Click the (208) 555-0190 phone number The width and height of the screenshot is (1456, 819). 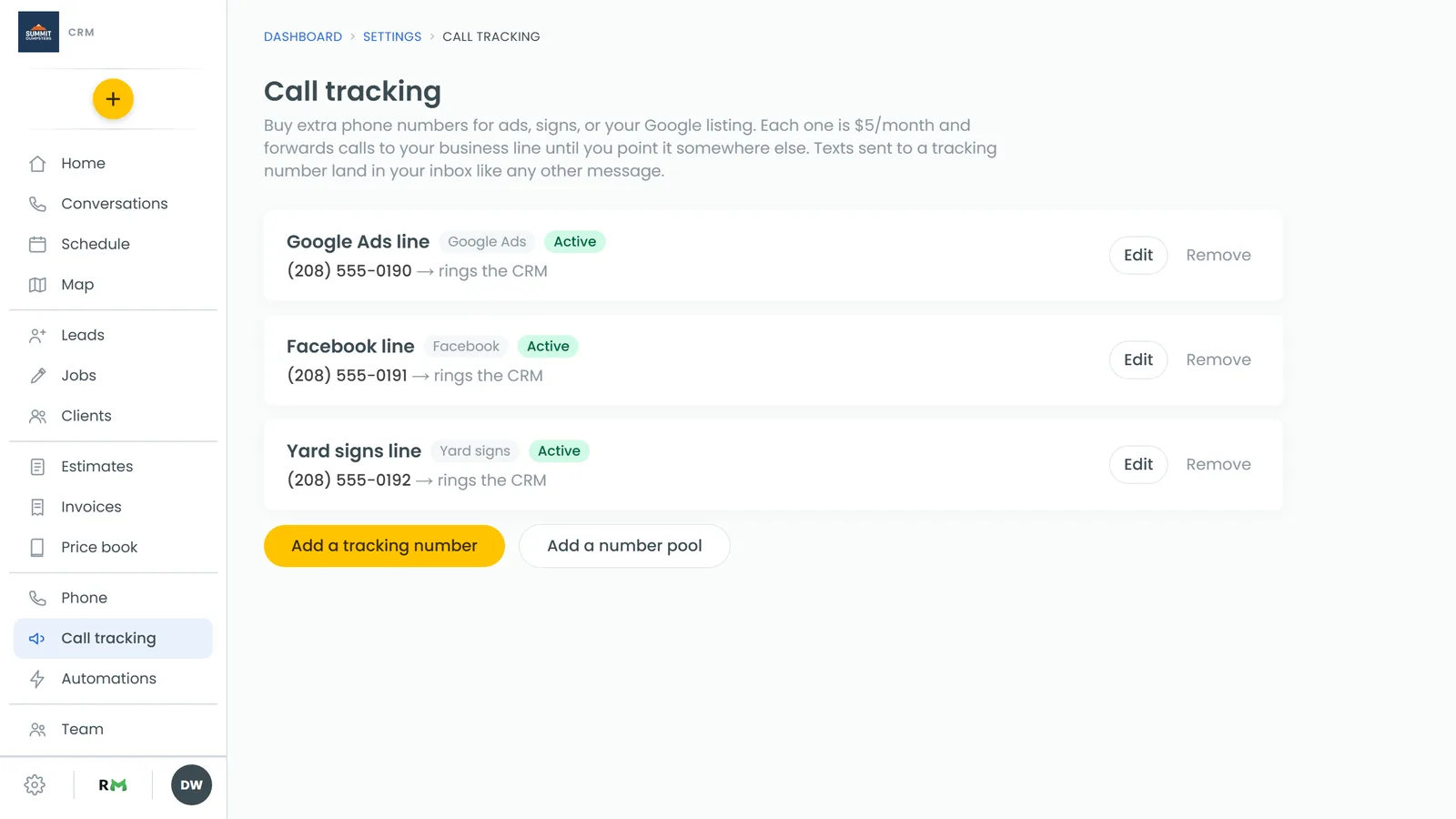(349, 271)
